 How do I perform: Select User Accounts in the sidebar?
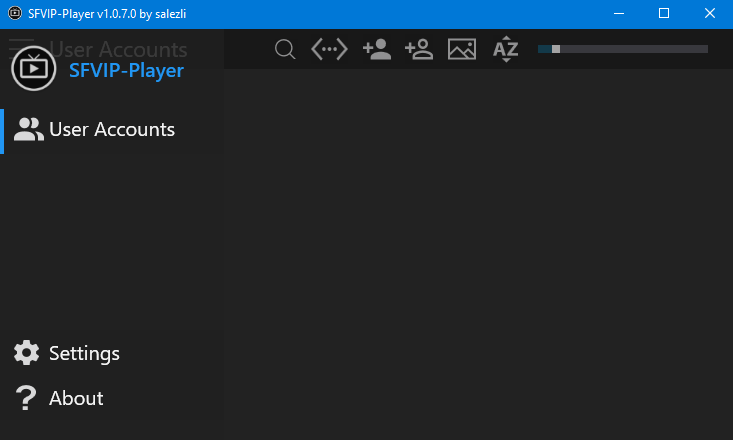(x=112, y=130)
